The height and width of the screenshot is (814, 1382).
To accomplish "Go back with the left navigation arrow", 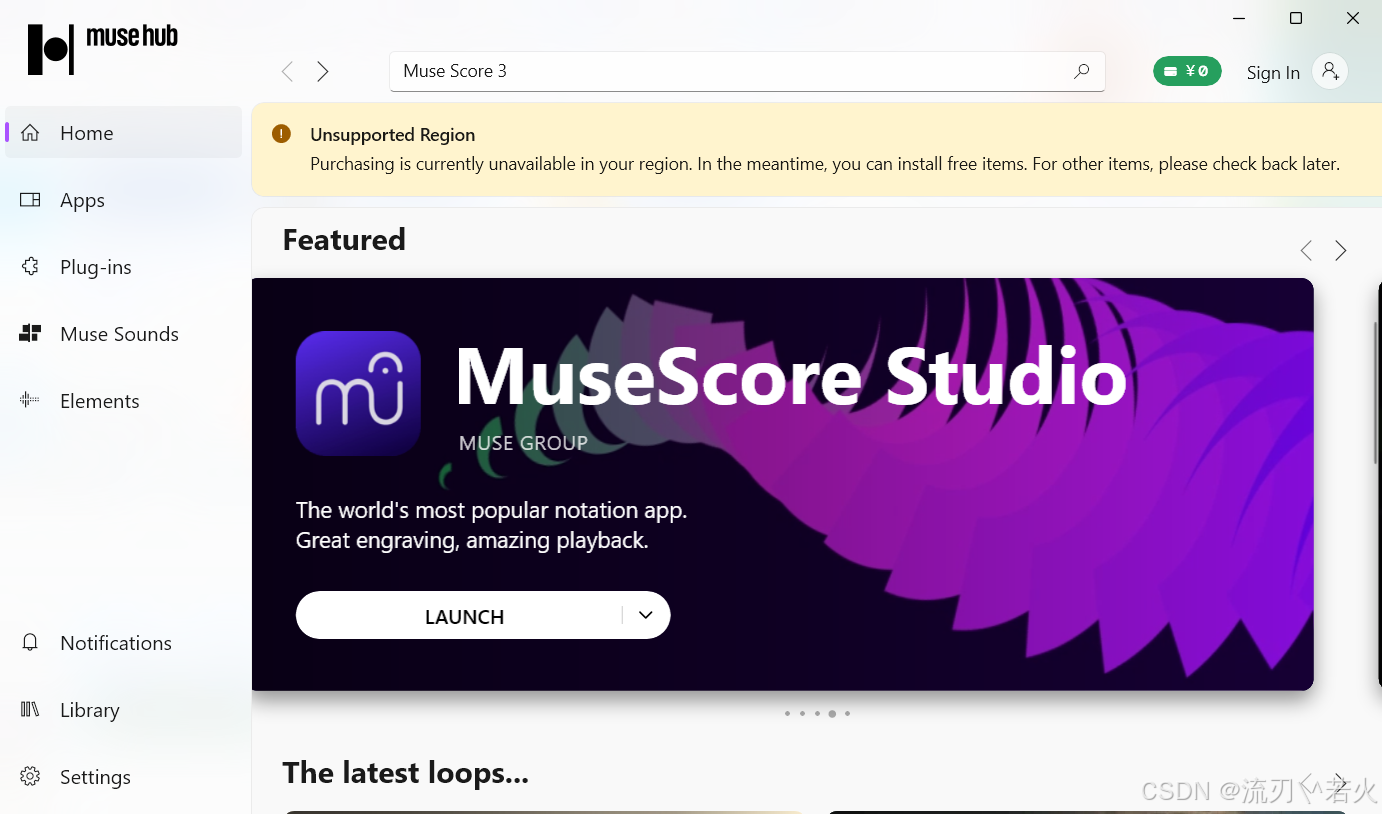I will click(287, 71).
